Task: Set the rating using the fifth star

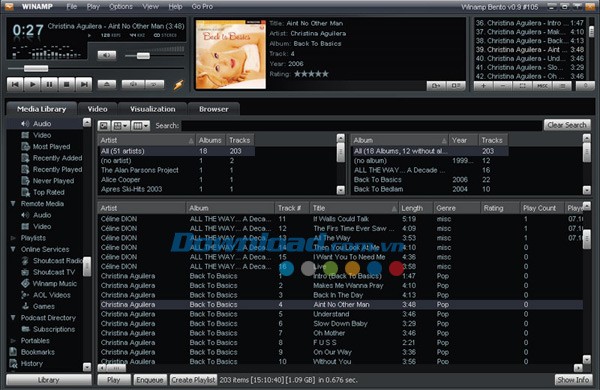Action: (x=325, y=74)
